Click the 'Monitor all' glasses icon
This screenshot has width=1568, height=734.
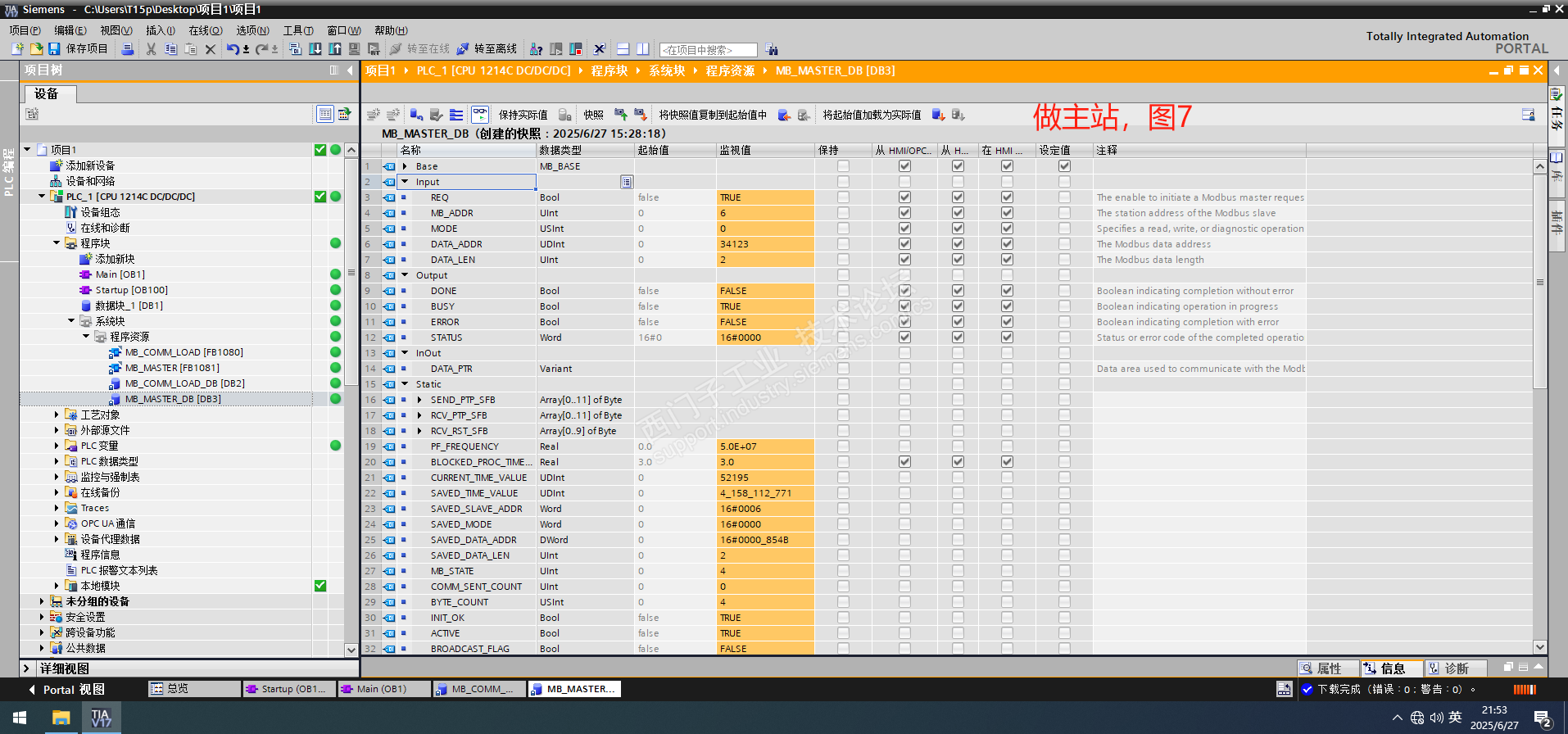coord(480,115)
